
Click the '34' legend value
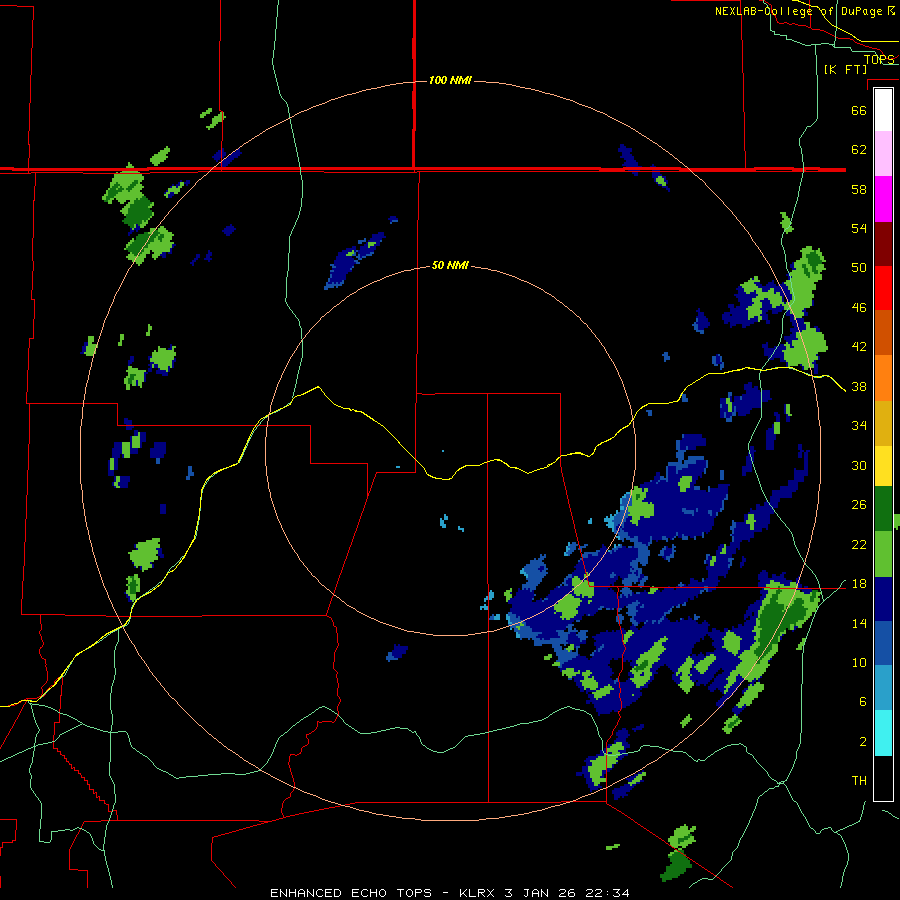coord(859,426)
